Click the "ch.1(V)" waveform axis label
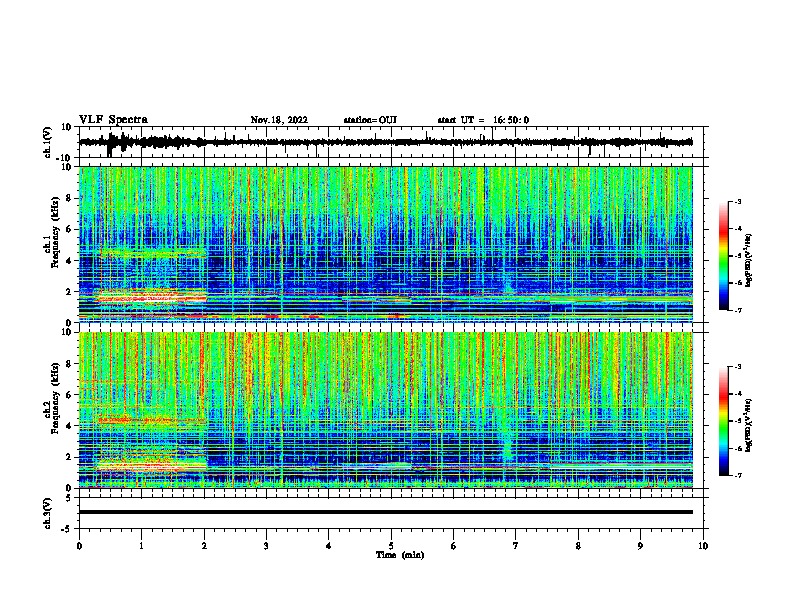792x612 pixels. (x=48, y=142)
